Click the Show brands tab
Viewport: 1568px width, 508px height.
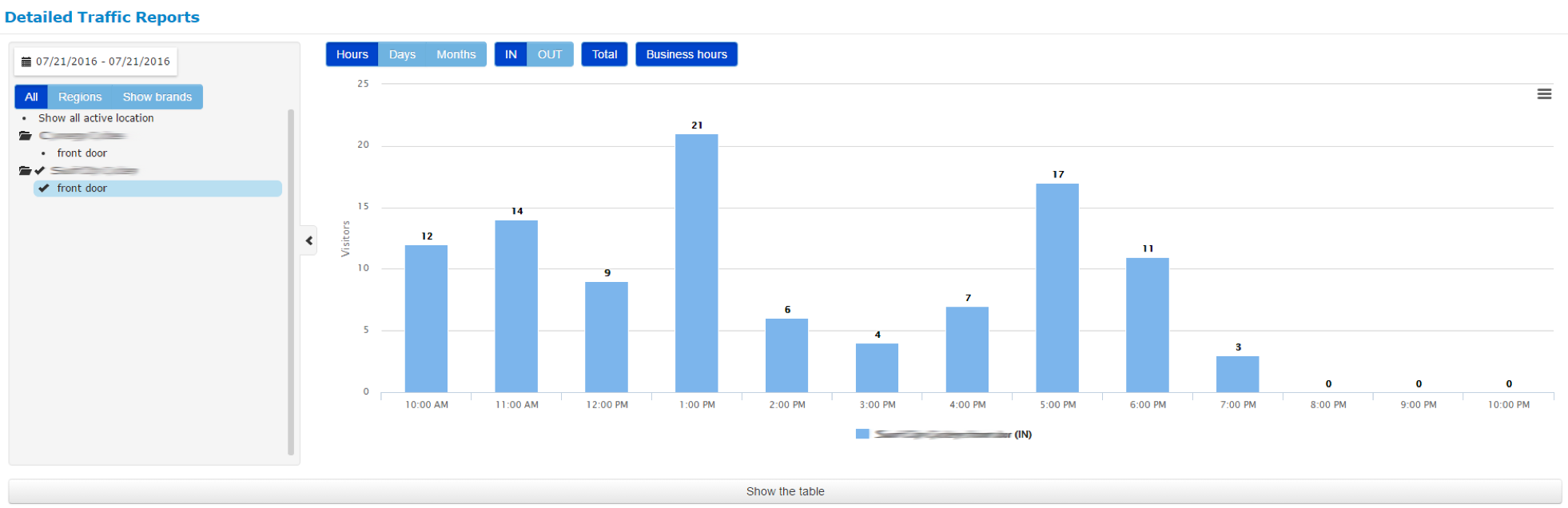pos(157,97)
